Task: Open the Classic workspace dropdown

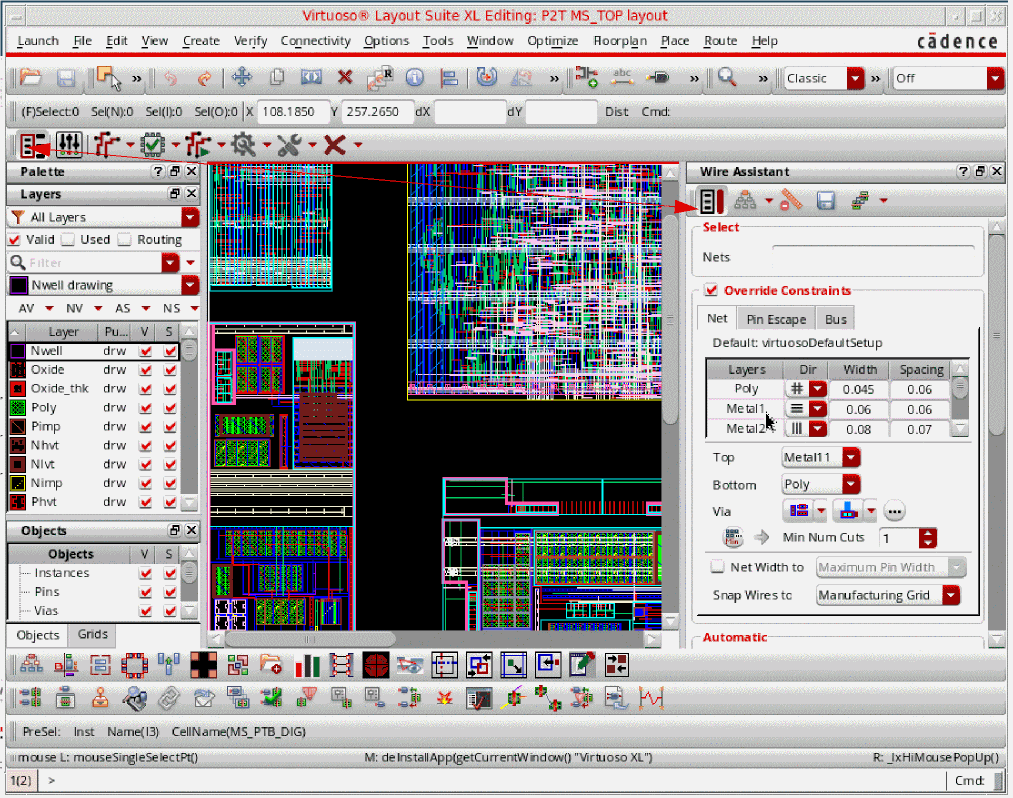Action: [855, 78]
